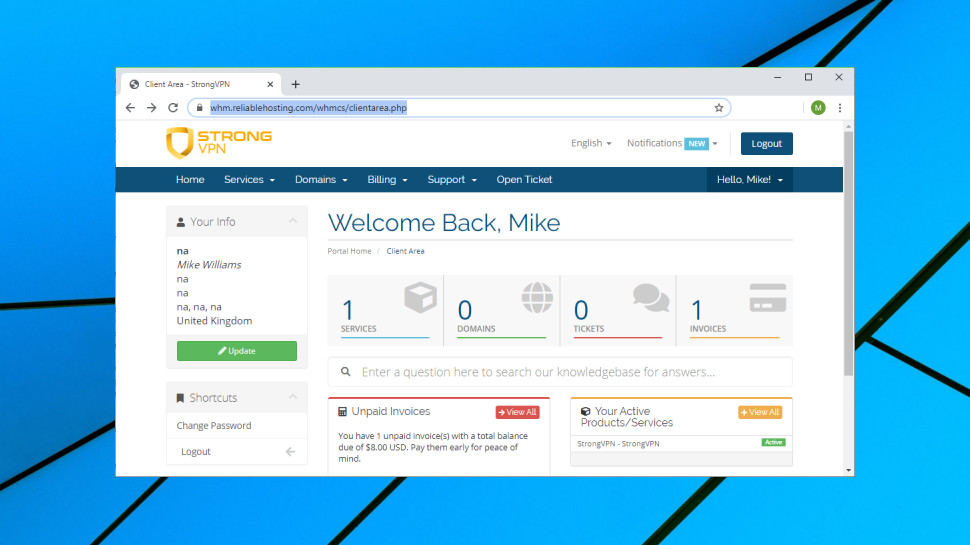Image resolution: width=970 pixels, height=545 pixels.
Task: Click the browser address bar URL
Action: coord(308,108)
